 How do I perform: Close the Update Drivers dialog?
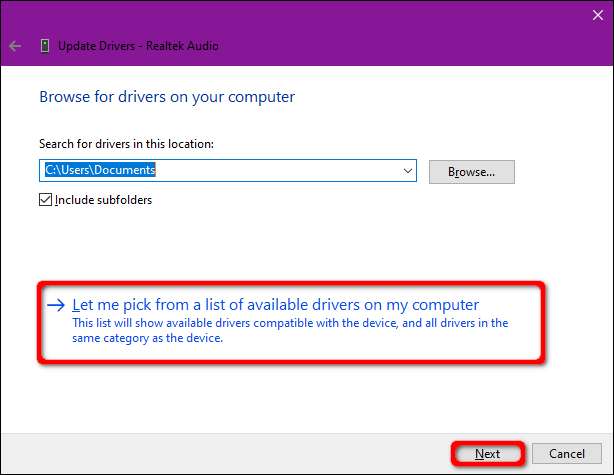[x=598, y=15]
